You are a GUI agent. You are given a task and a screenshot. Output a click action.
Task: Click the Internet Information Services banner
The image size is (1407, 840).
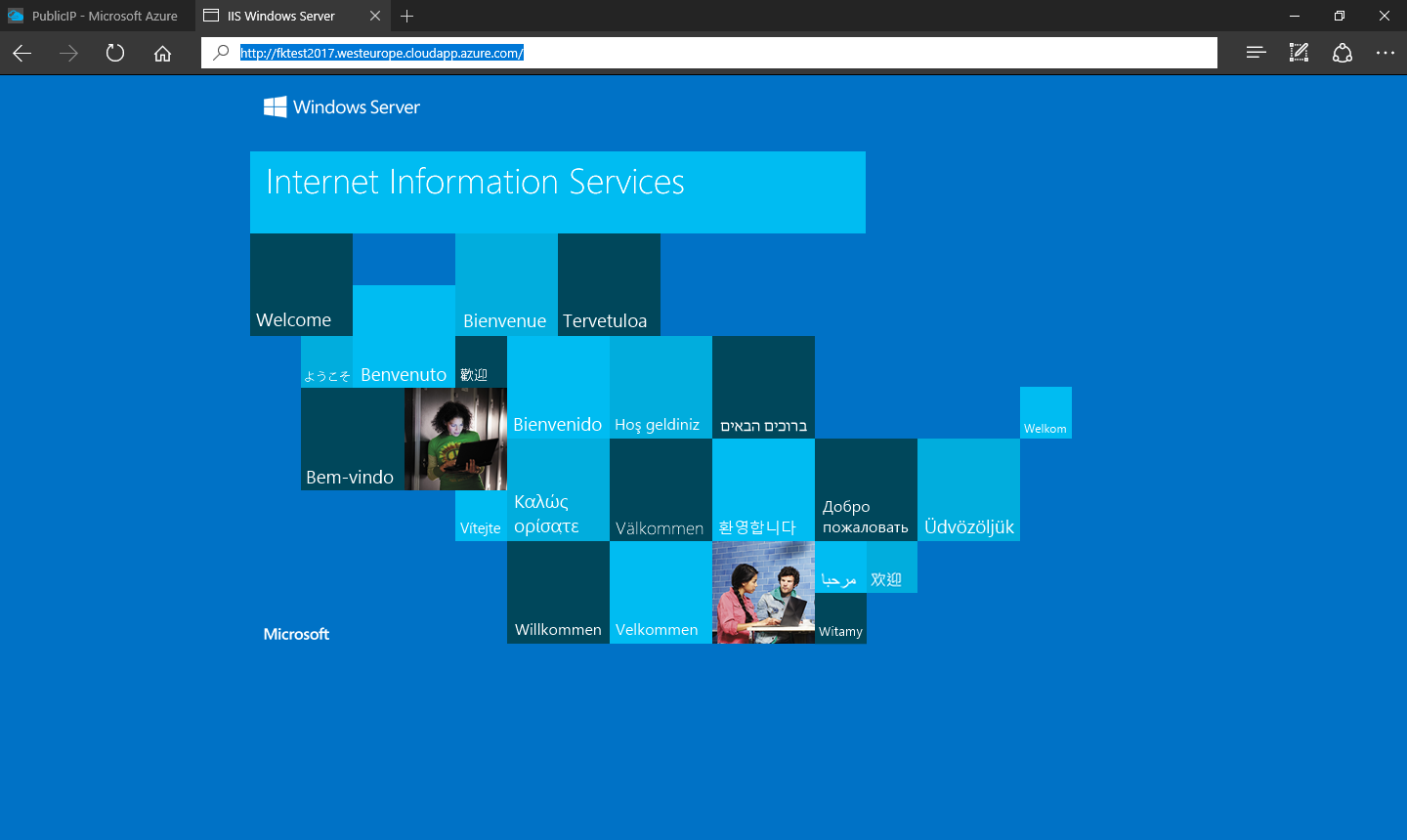557,191
